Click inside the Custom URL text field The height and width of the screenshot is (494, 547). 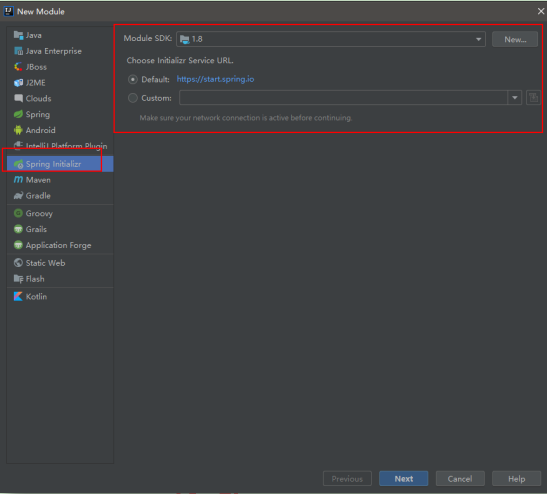[x=343, y=98]
